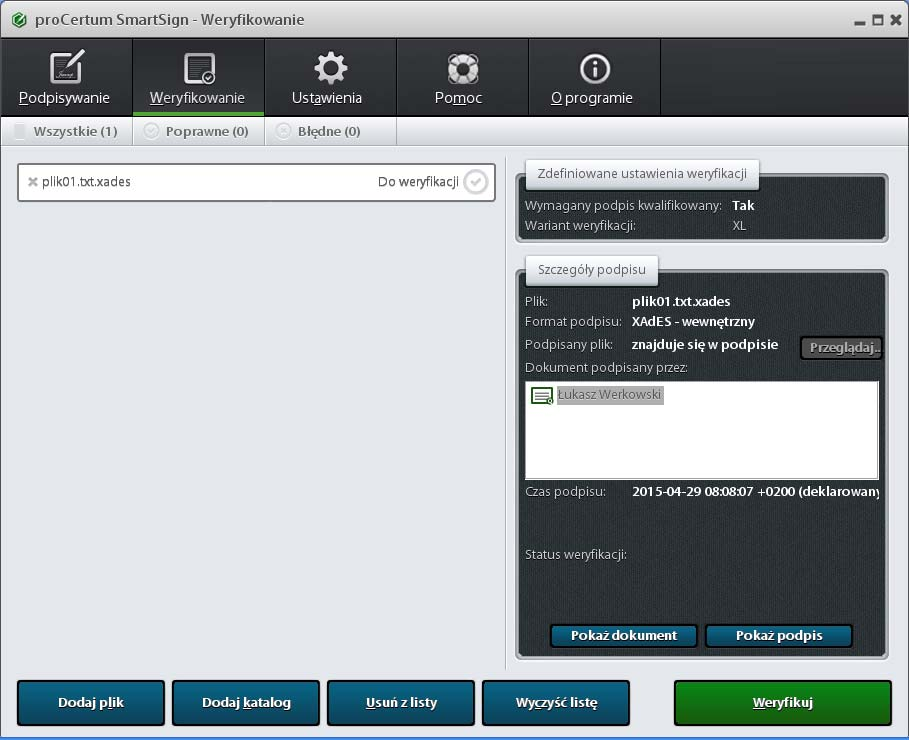The height and width of the screenshot is (740, 909).
Task: Open Pomoc lifebuoy icon
Action: click(x=463, y=68)
